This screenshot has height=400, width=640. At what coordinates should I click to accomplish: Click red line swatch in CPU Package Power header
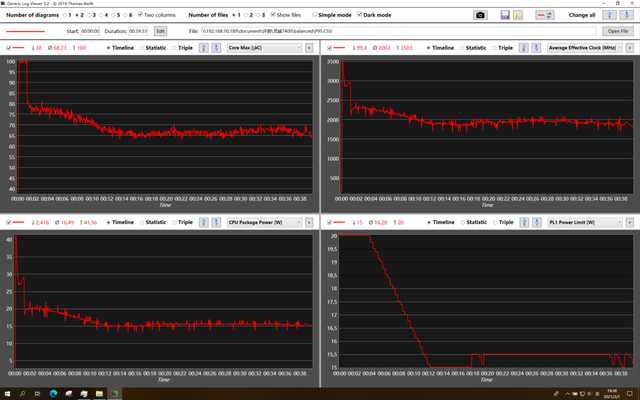[18, 222]
